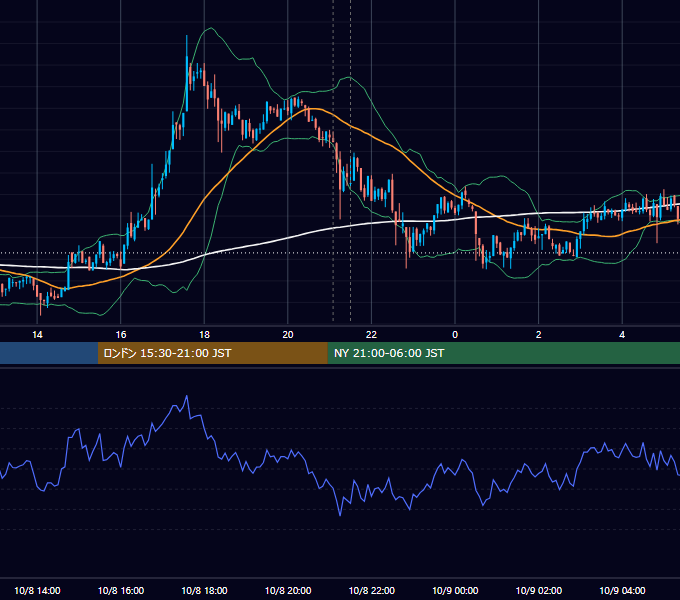The height and width of the screenshot is (600, 680).
Task: Click the 16 hour axis label
Action: (x=121, y=335)
